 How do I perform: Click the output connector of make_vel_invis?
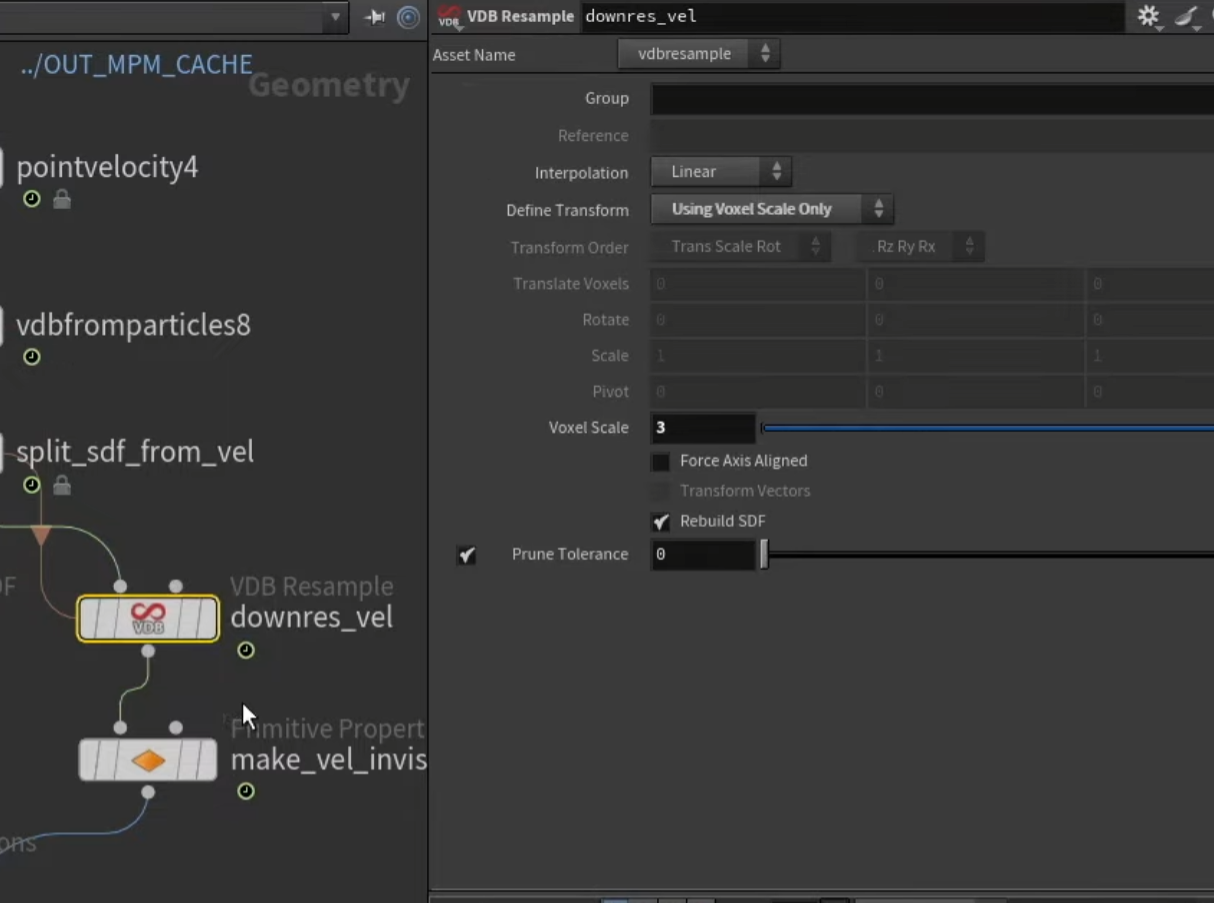point(148,793)
